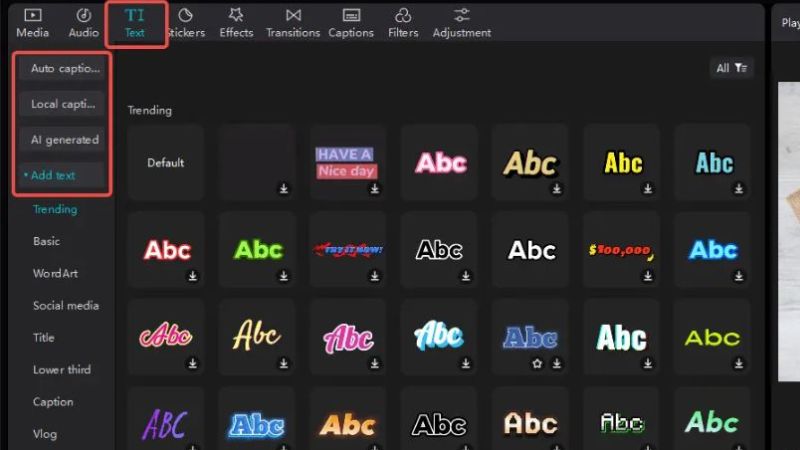Pick the $100,000 text preset
The height and width of the screenshot is (450, 800).
(621, 250)
